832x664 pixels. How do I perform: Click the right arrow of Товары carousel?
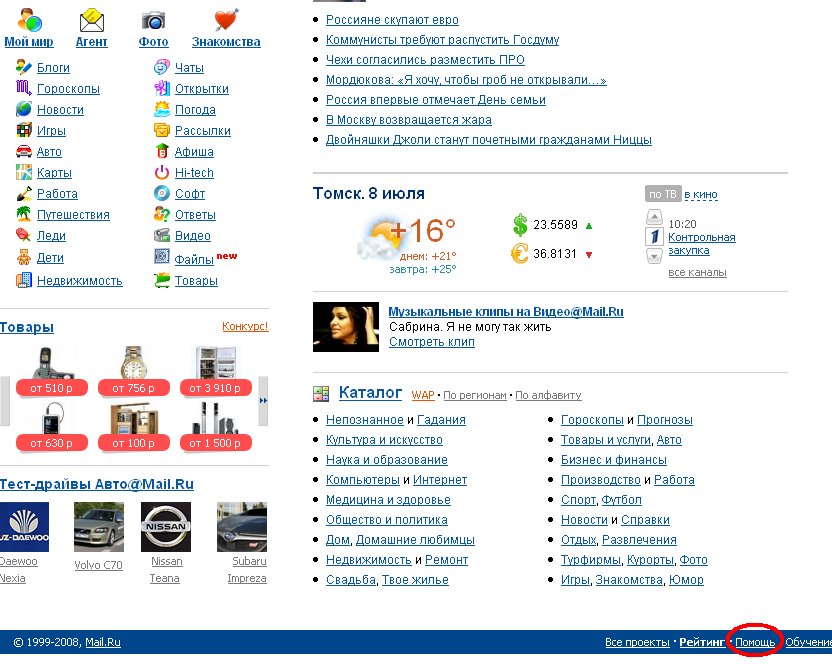tap(263, 401)
